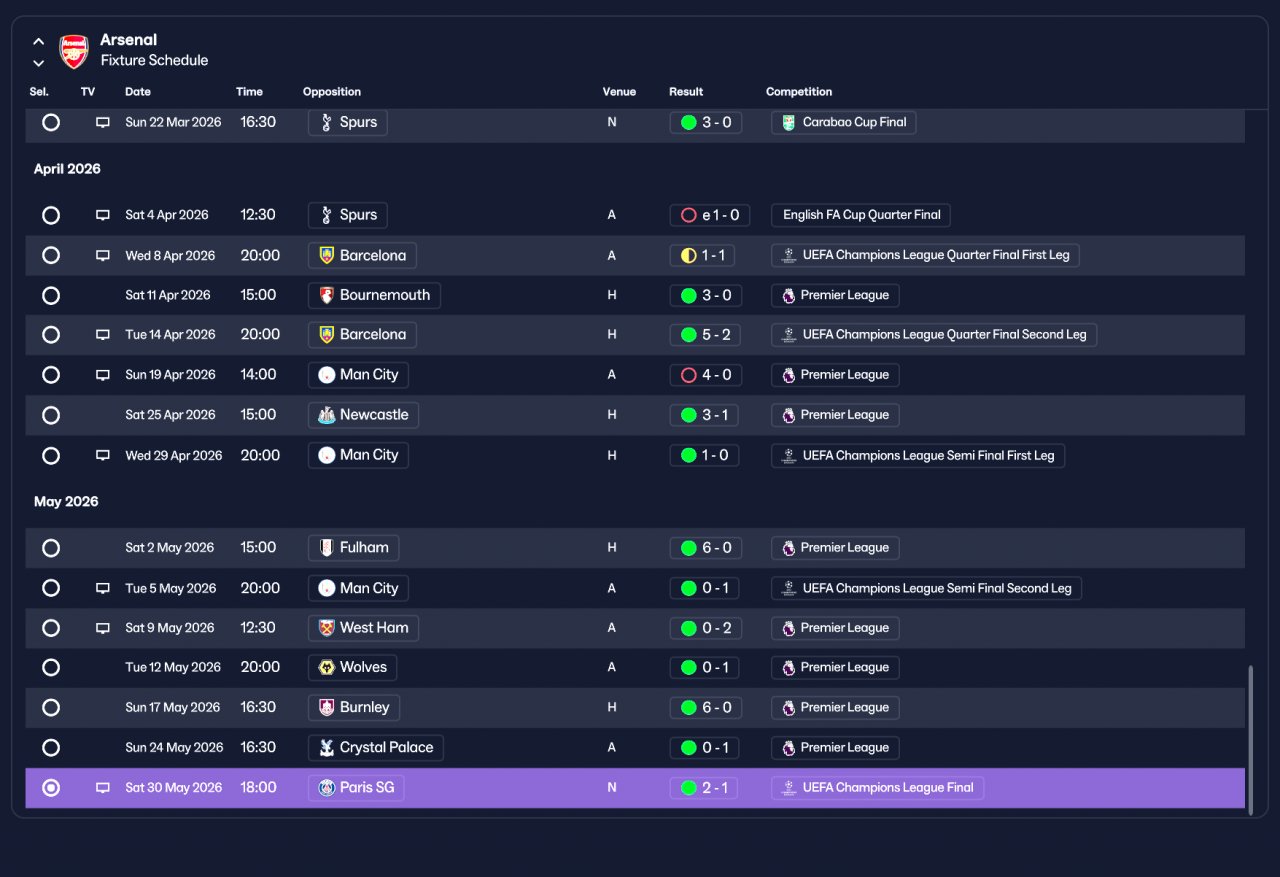Screen dimensions: 1280x877
Task: Select the Paris SG fixture radio button
Action: 51,788
